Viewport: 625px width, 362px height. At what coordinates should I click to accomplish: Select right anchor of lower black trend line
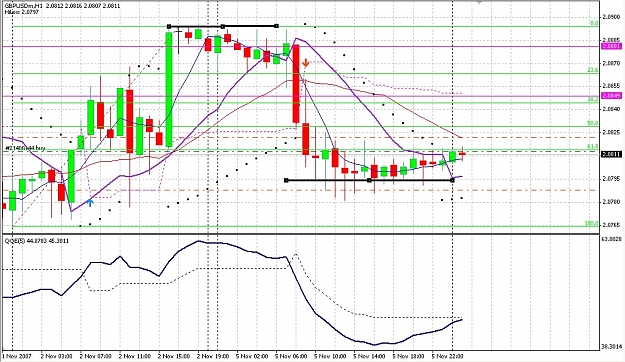(452, 180)
